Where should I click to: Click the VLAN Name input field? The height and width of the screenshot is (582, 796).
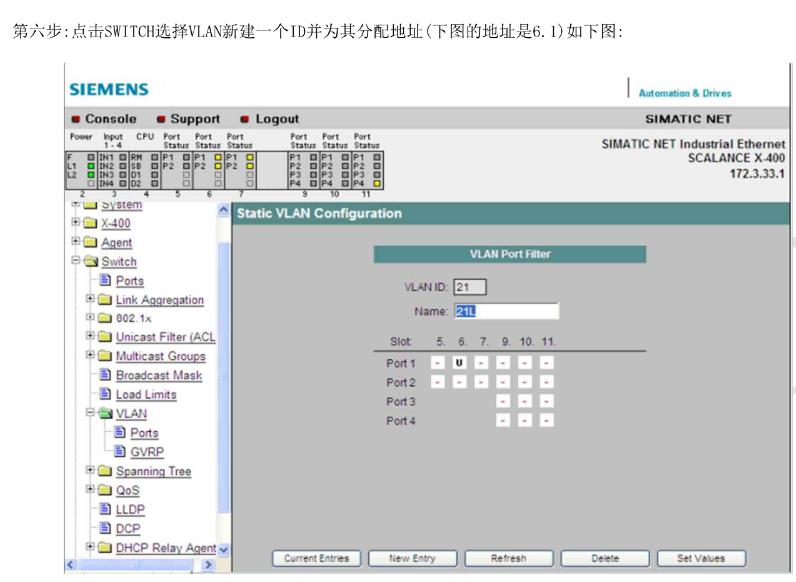click(506, 311)
